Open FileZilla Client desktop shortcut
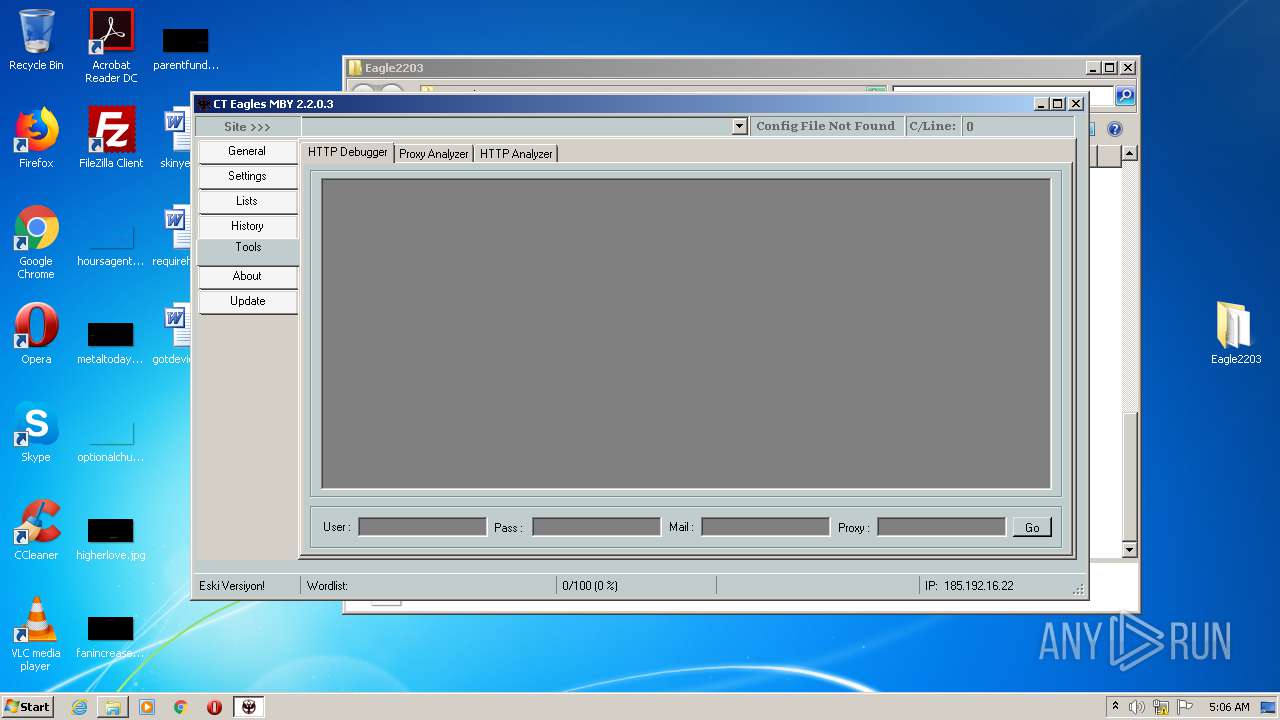1280x720 pixels. tap(111, 138)
